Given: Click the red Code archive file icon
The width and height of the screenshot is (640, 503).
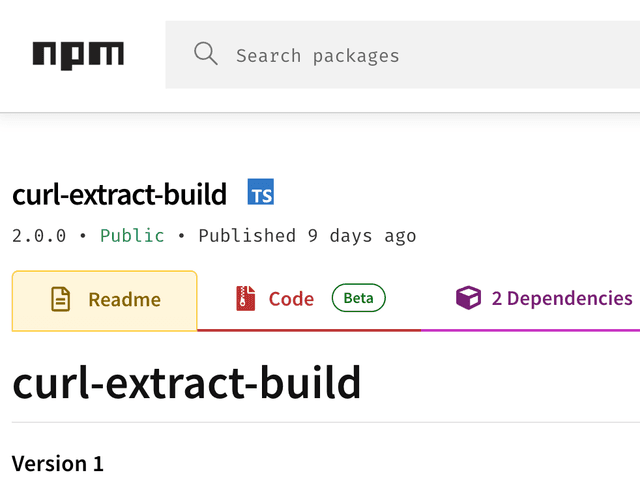Looking at the screenshot, I should pos(246,298).
